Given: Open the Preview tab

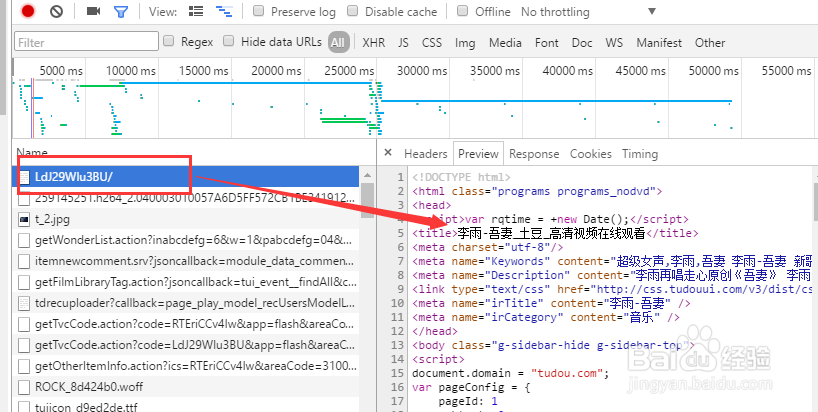Looking at the screenshot, I should coord(478,154).
